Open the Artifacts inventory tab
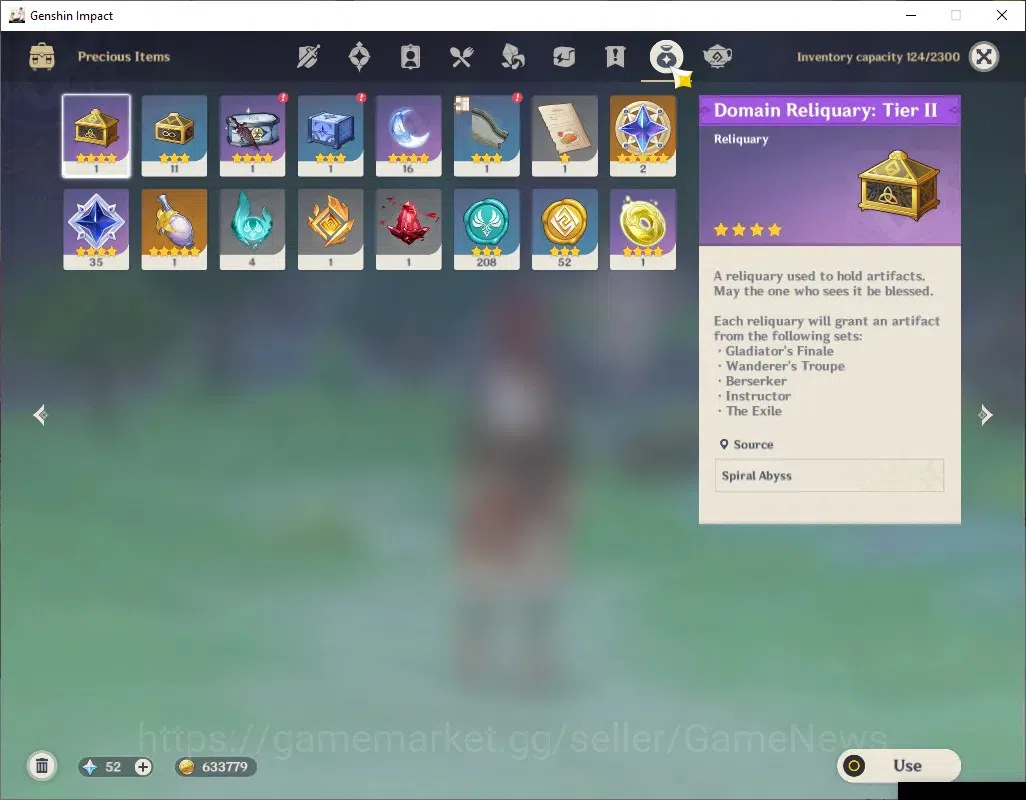Image resolution: width=1026 pixels, height=800 pixels. [359, 57]
